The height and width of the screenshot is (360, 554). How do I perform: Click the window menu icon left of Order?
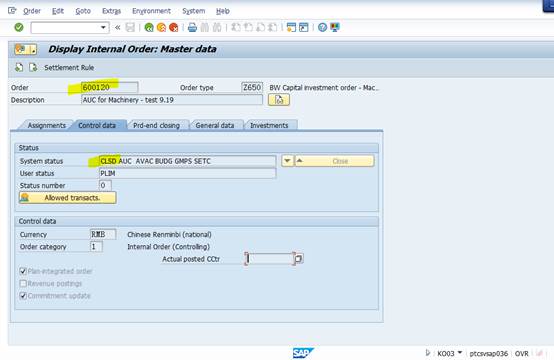point(12,11)
